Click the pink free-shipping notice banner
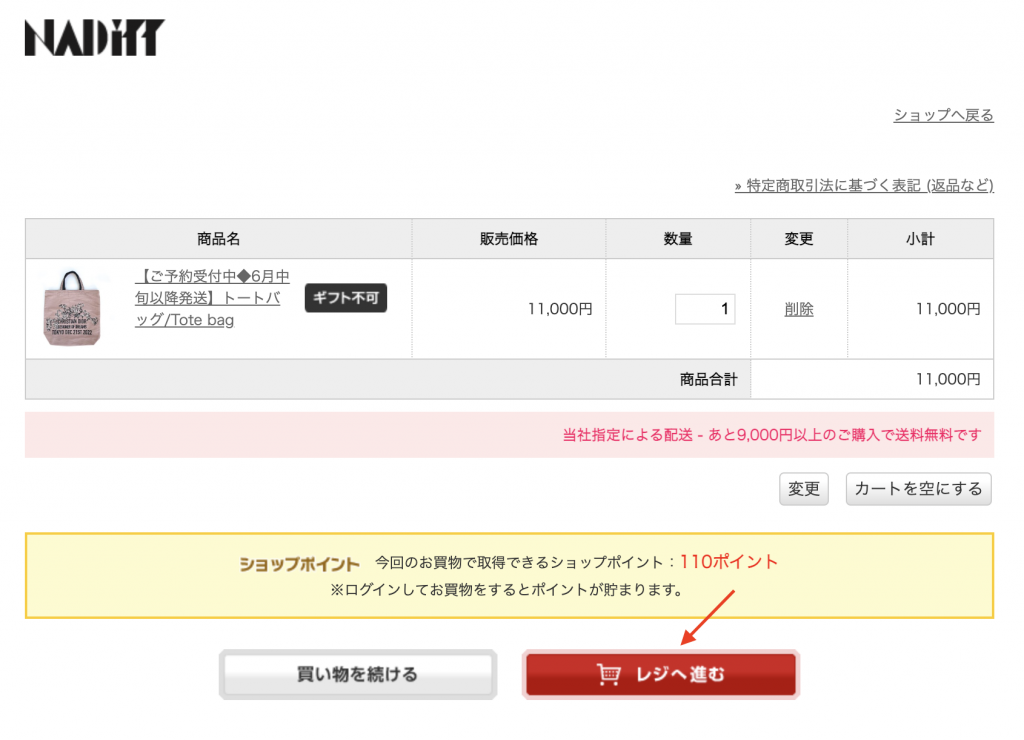 point(509,435)
